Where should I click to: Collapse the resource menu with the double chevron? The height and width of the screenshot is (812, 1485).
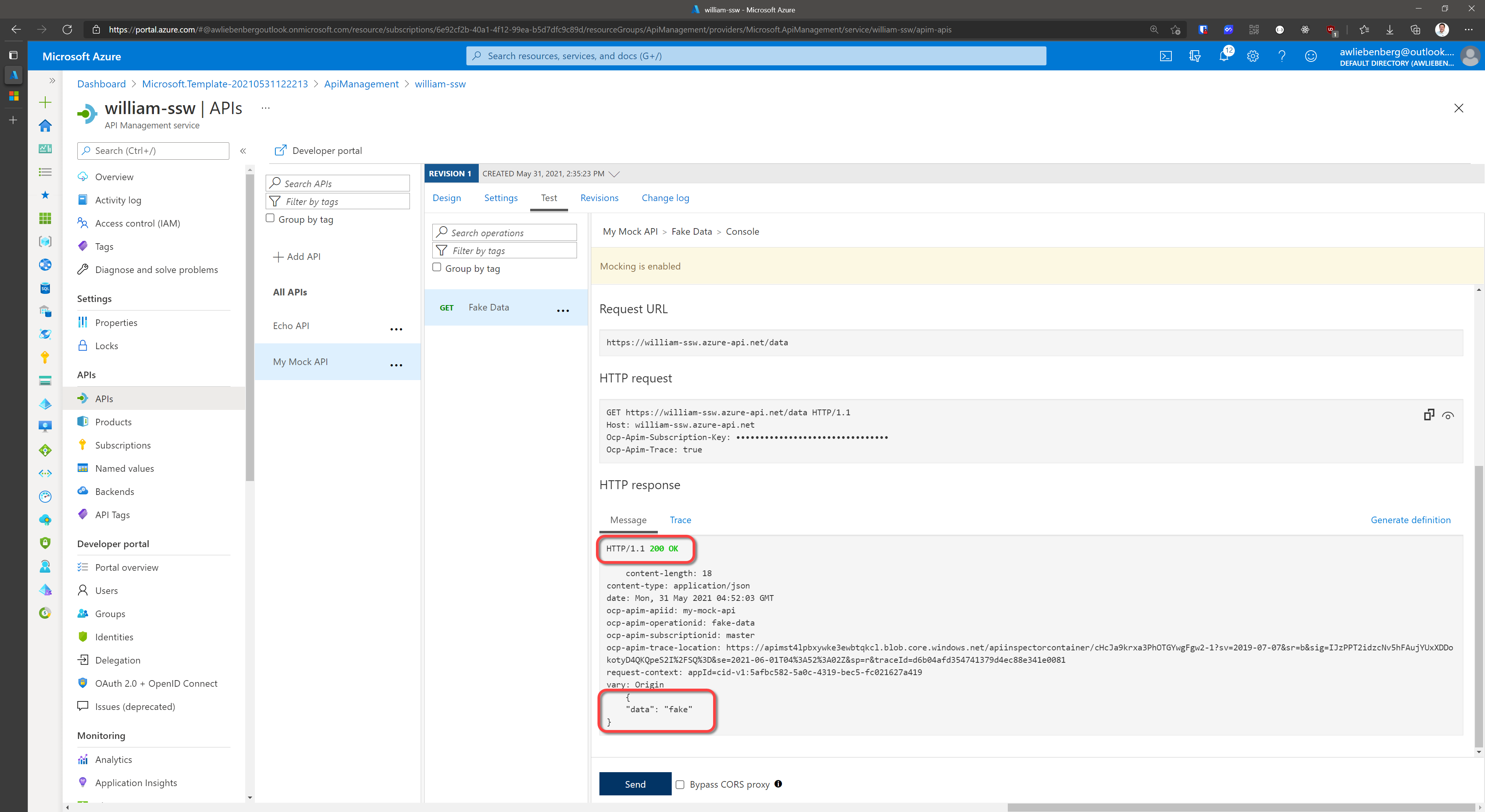click(x=243, y=151)
